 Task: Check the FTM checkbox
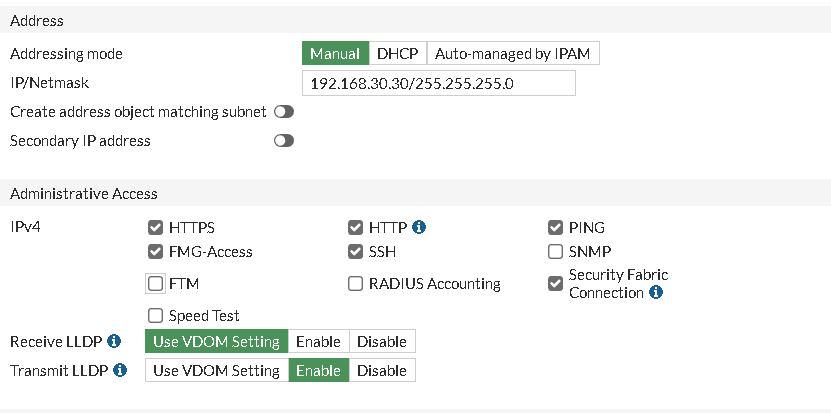coord(155,284)
